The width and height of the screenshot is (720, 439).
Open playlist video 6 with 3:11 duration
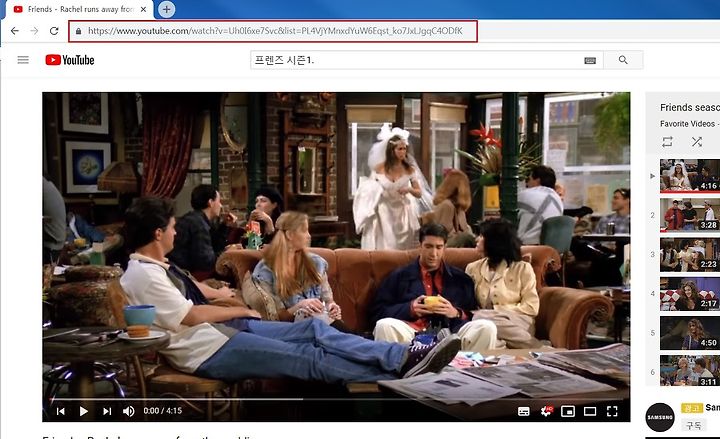[690, 370]
